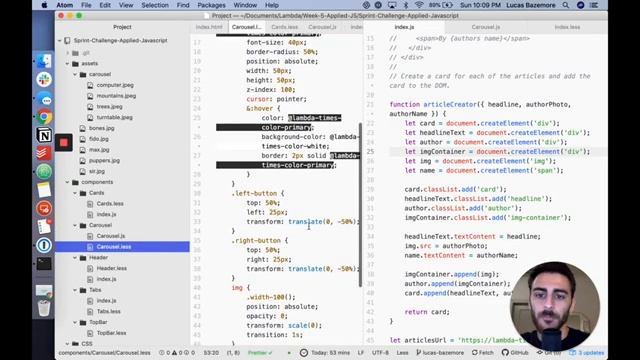Open Slack from the Dock
Viewport: 640px width, 360px height.
tap(44, 79)
